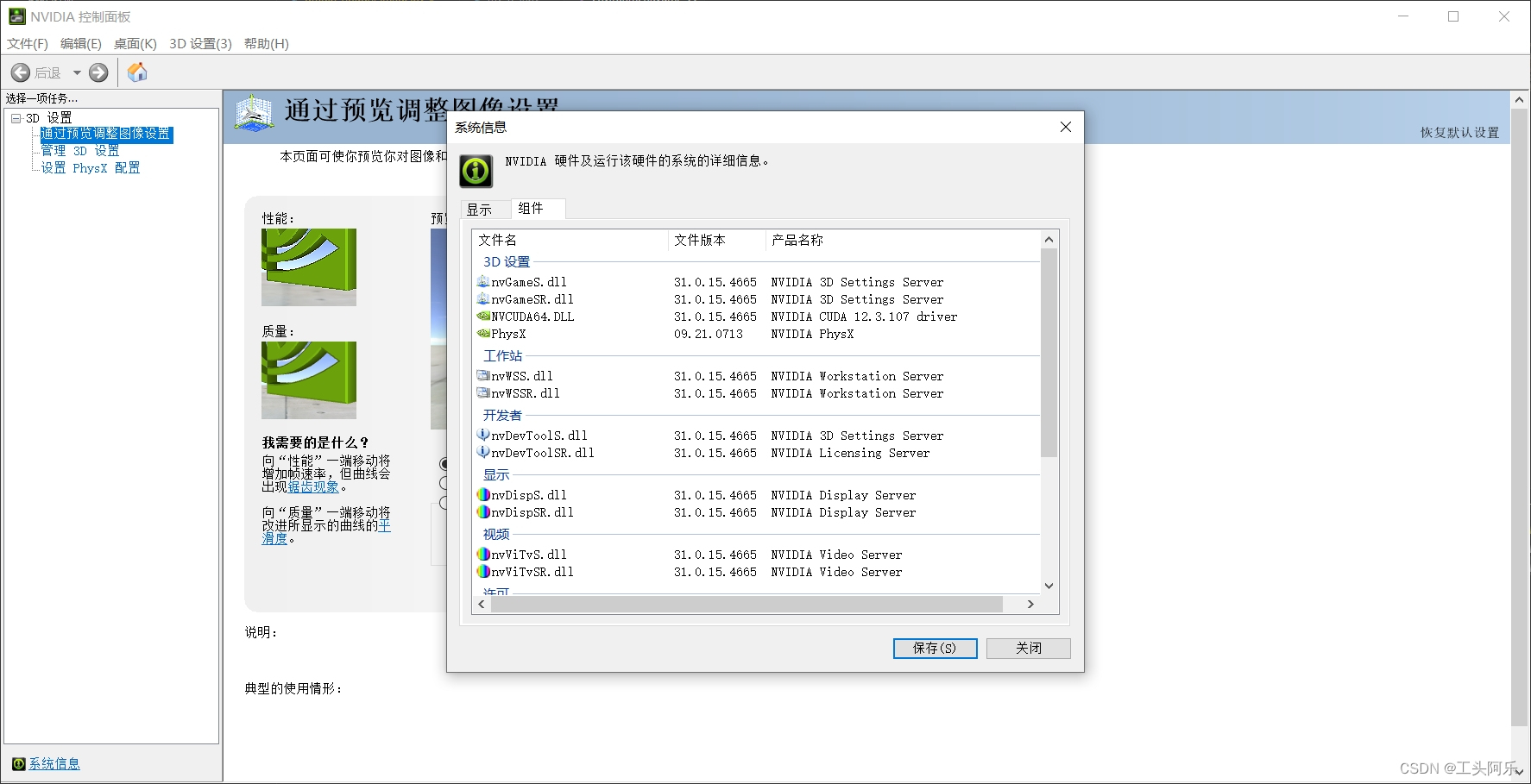Screen dimensions: 1531x784
Task: Click the component list scroll-up arrow
Action: pos(1049,240)
